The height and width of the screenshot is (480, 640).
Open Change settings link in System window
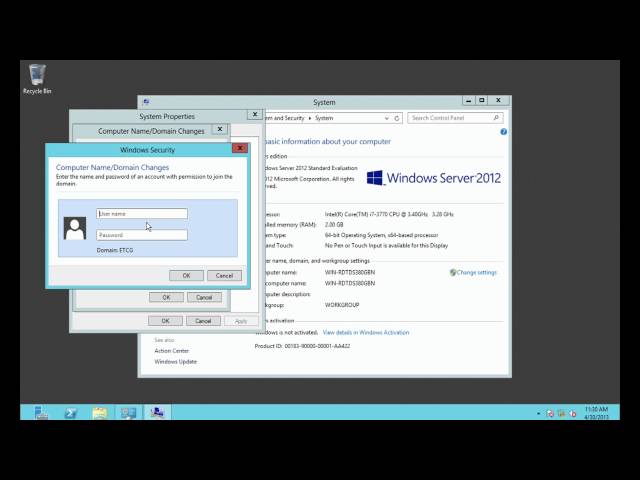pos(476,272)
